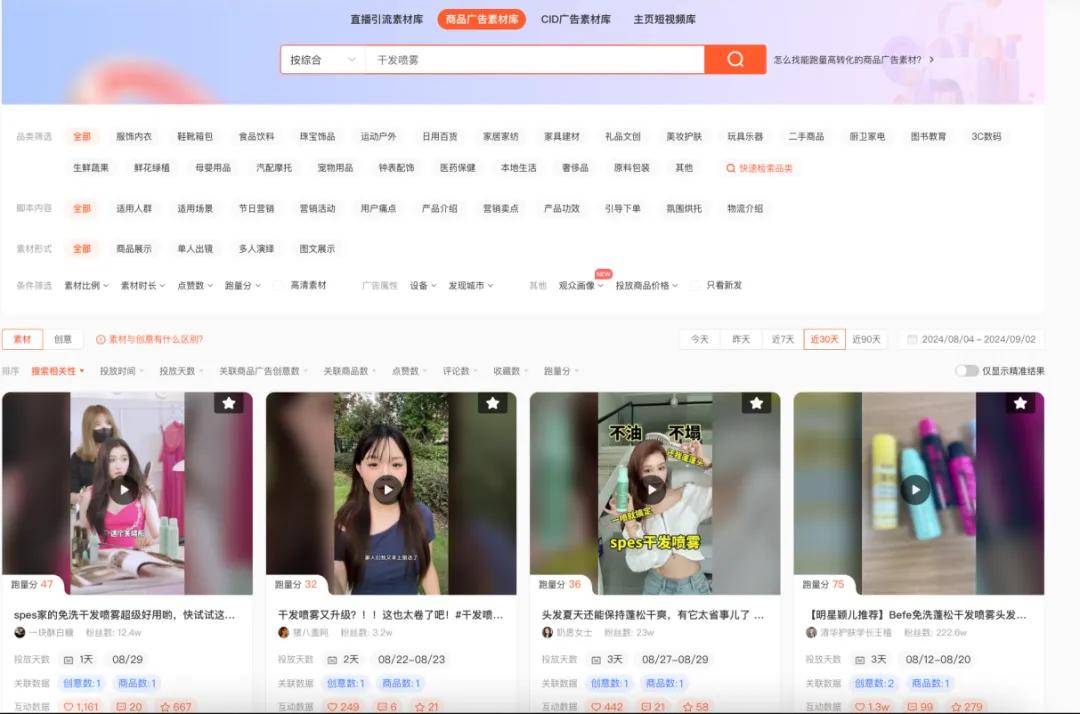Click the star bookmark icon on the first video card
1080x714 pixels.
pos(229,403)
